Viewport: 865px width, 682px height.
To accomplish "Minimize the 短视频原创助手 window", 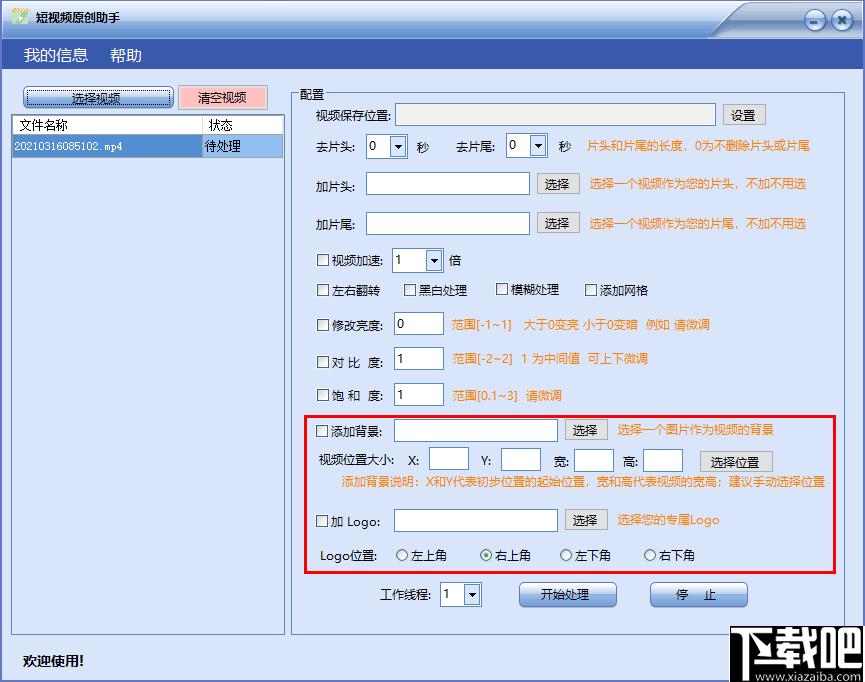I will point(815,21).
